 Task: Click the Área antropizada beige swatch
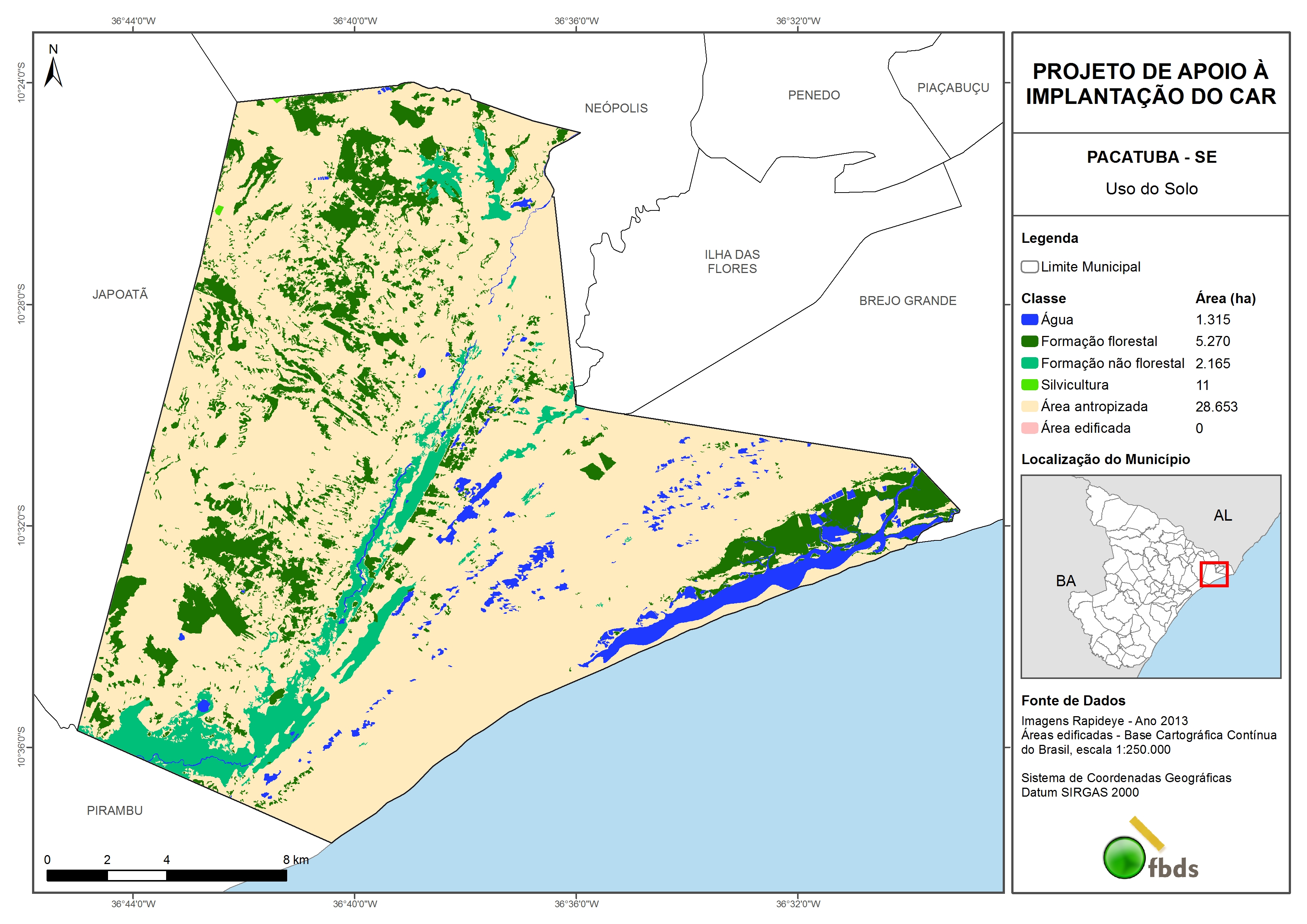click(1029, 406)
